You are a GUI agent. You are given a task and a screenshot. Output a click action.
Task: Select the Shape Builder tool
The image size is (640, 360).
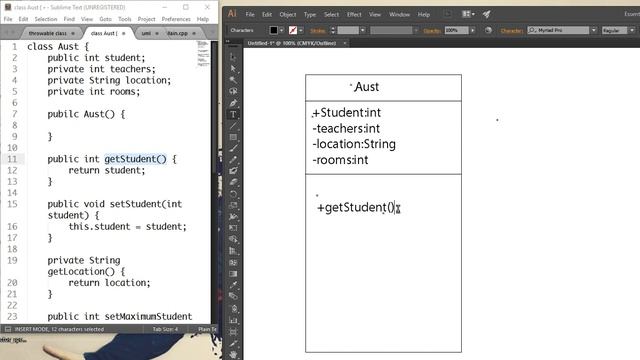point(233,239)
